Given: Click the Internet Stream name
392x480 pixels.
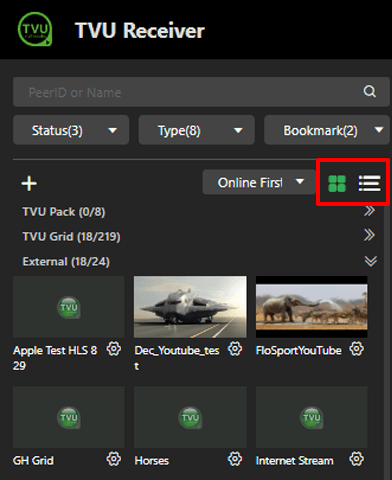Looking at the screenshot, I should (x=295, y=461).
